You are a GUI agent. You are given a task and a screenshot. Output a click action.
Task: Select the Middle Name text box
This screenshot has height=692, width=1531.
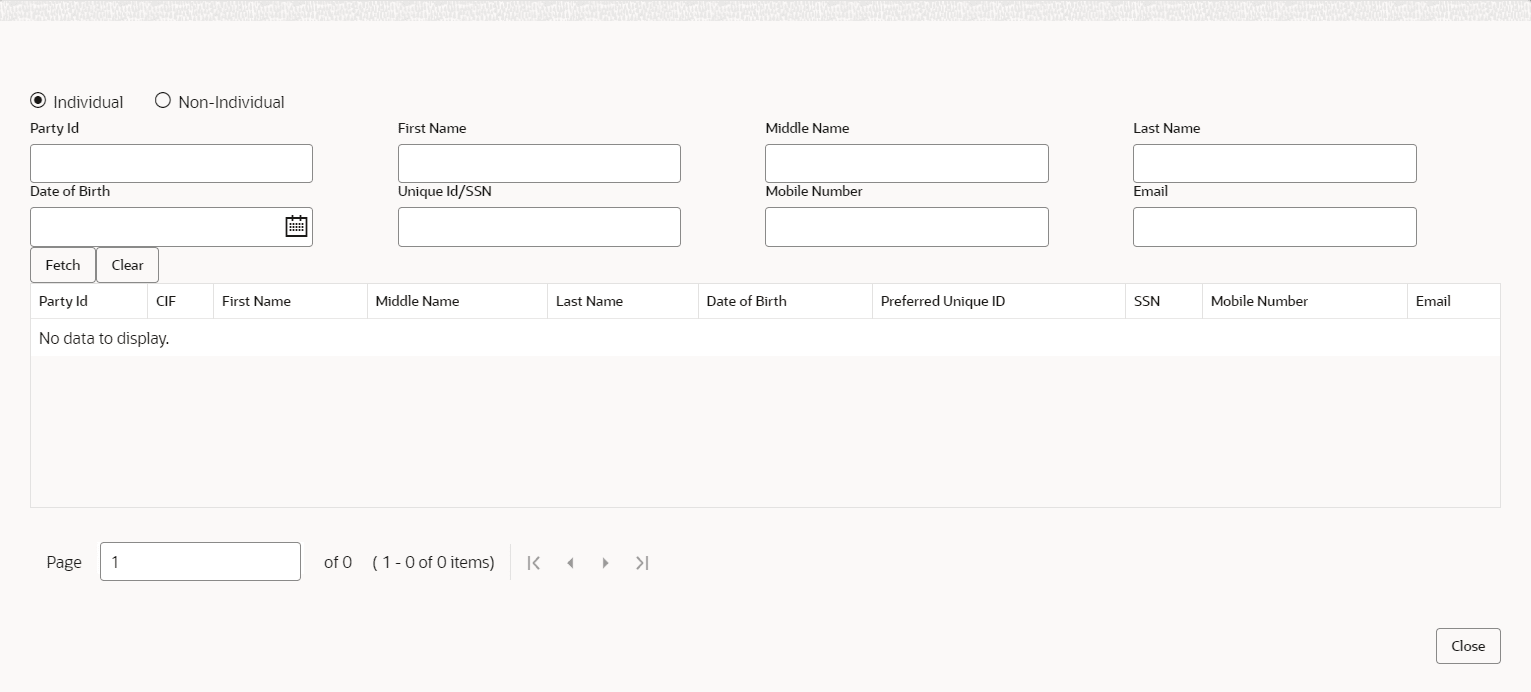(907, 163)
